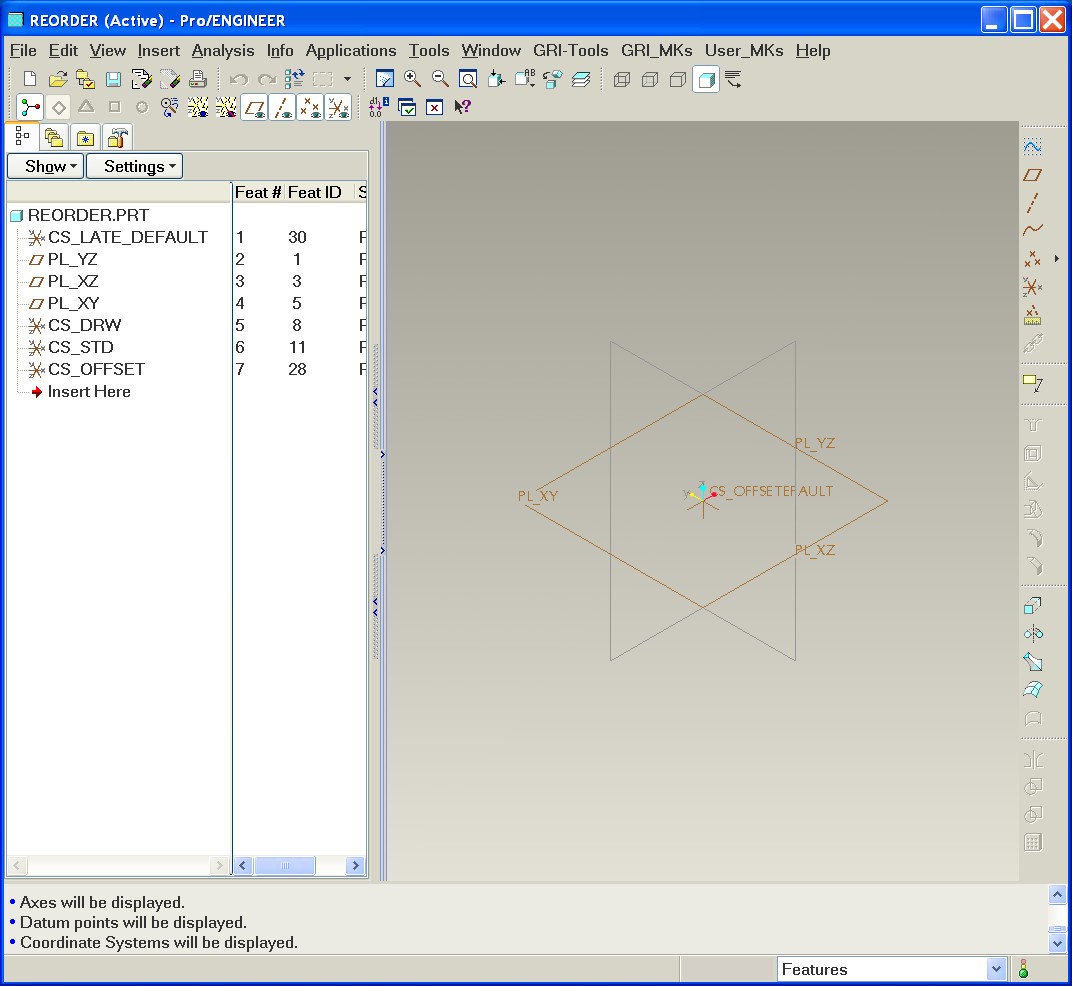
Task: Select the Datum Axis tool in the right toolbar
Action: [1033, 202]
